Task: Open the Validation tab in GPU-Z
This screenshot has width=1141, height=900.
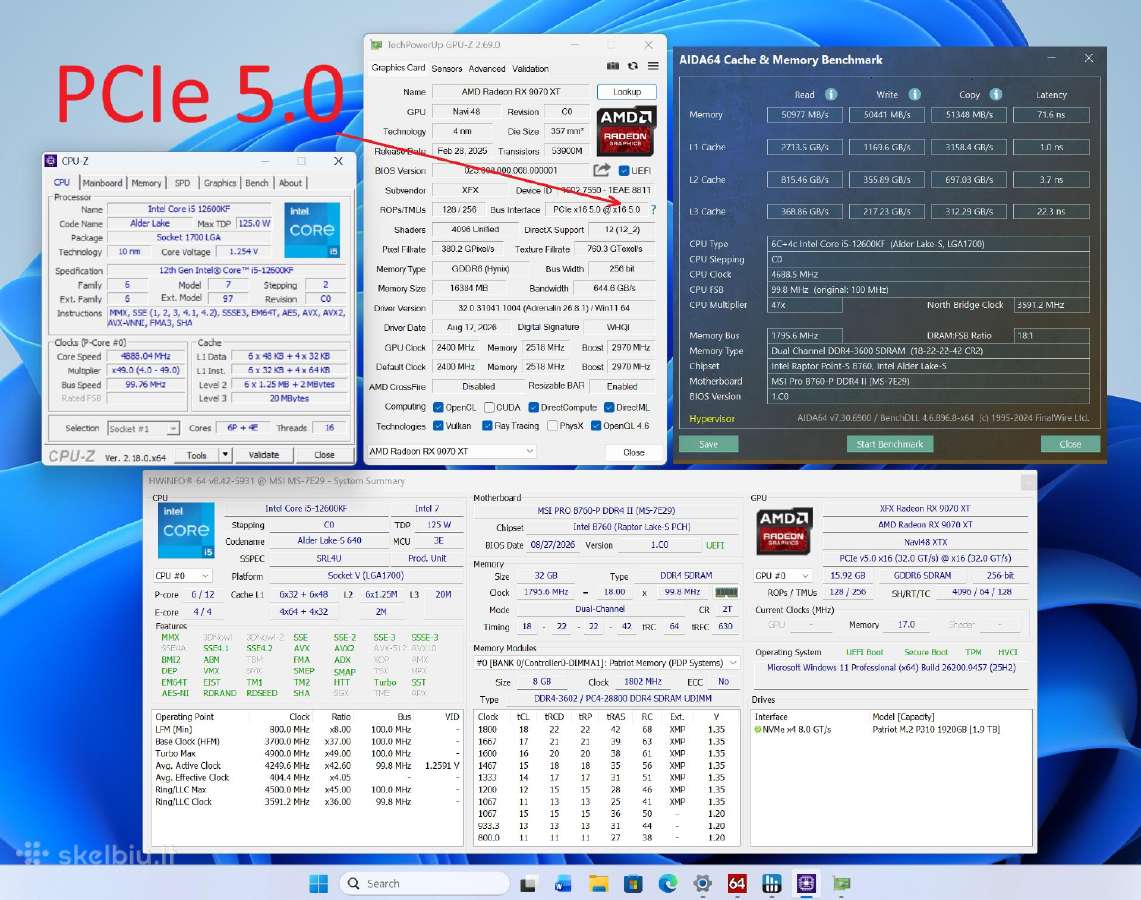Action: 530,68
